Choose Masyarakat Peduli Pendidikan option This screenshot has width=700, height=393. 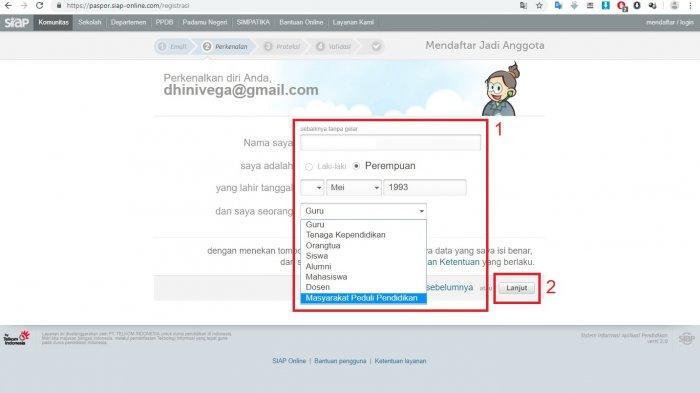[x=363, y=298]
